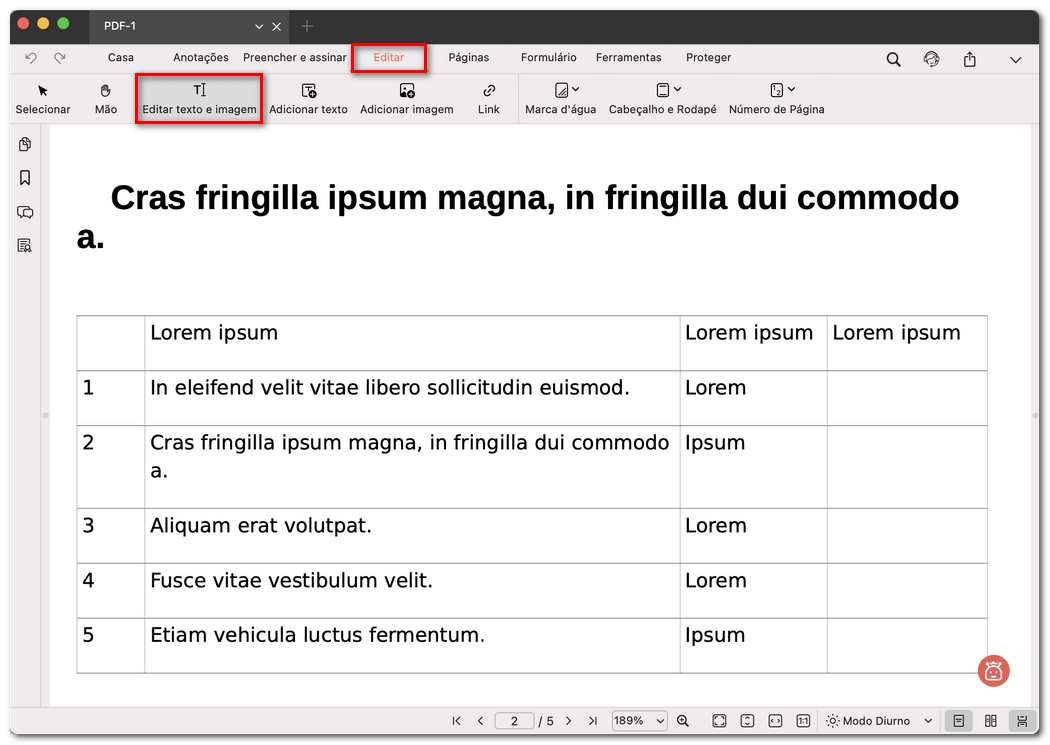Toggle single-page view mode
The image size is (1050, 745).
(x=958, y=721)
